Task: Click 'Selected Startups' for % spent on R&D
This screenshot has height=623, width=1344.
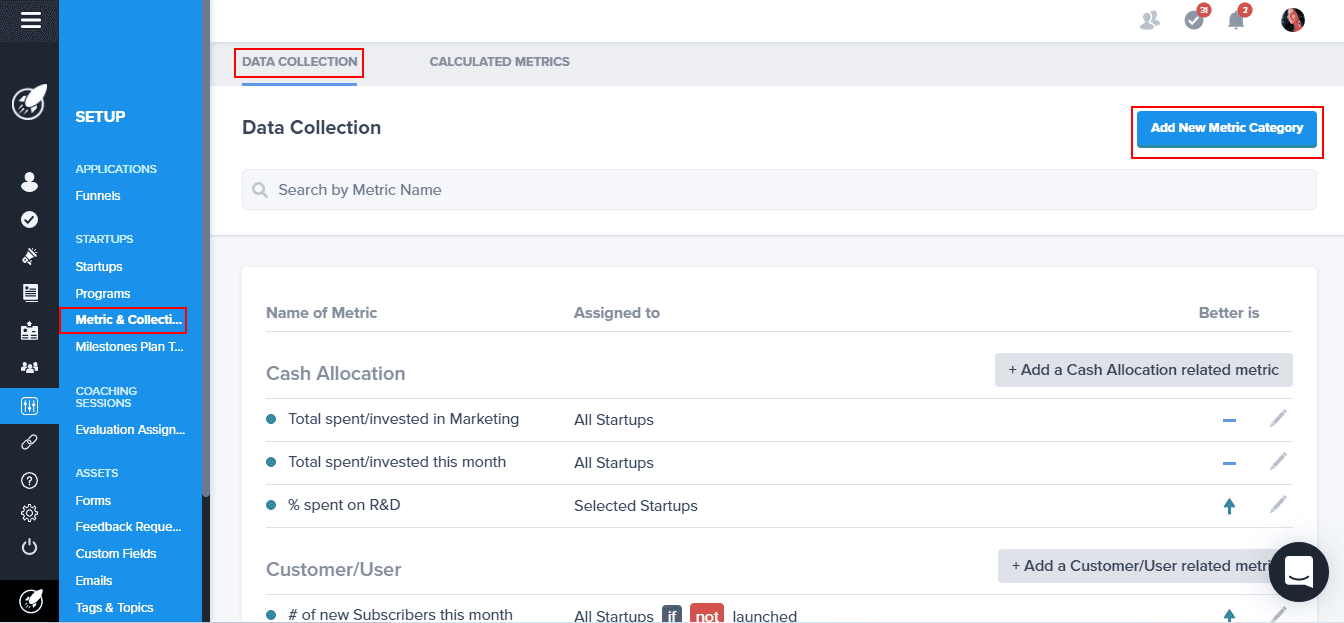Action: click(636, 506)
